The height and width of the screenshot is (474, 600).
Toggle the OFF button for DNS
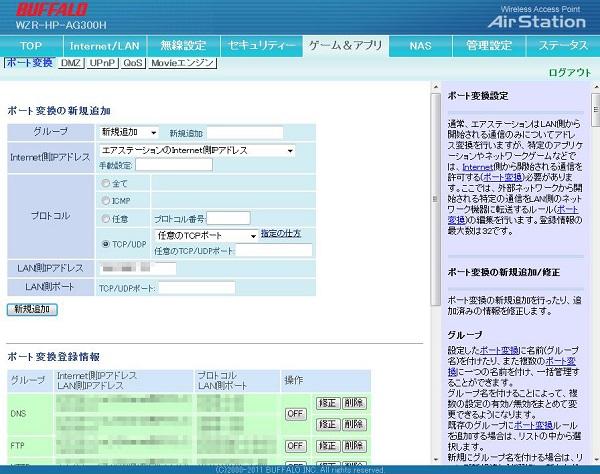pyautogui.click(x=295, y=413)
